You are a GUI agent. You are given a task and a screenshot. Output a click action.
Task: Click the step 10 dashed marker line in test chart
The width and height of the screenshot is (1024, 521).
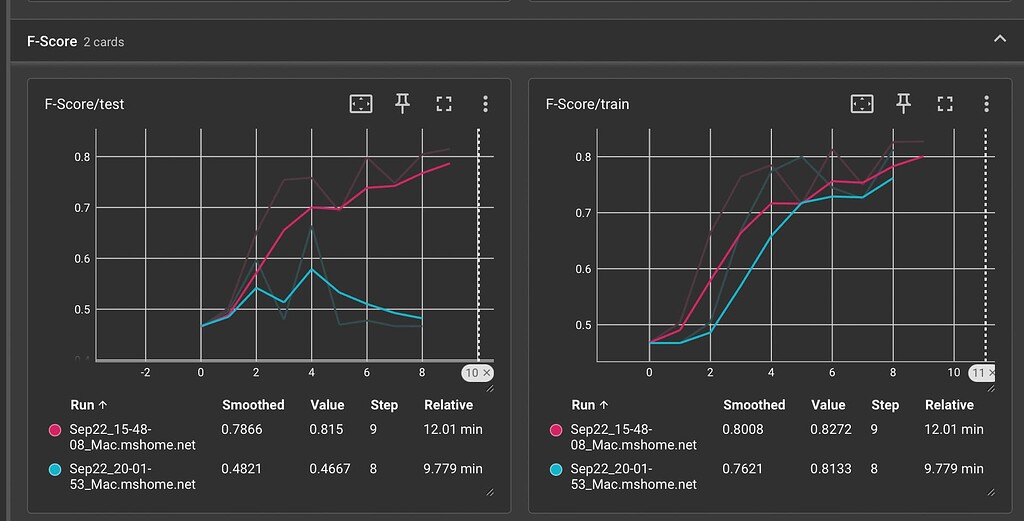tap(479, 245)
